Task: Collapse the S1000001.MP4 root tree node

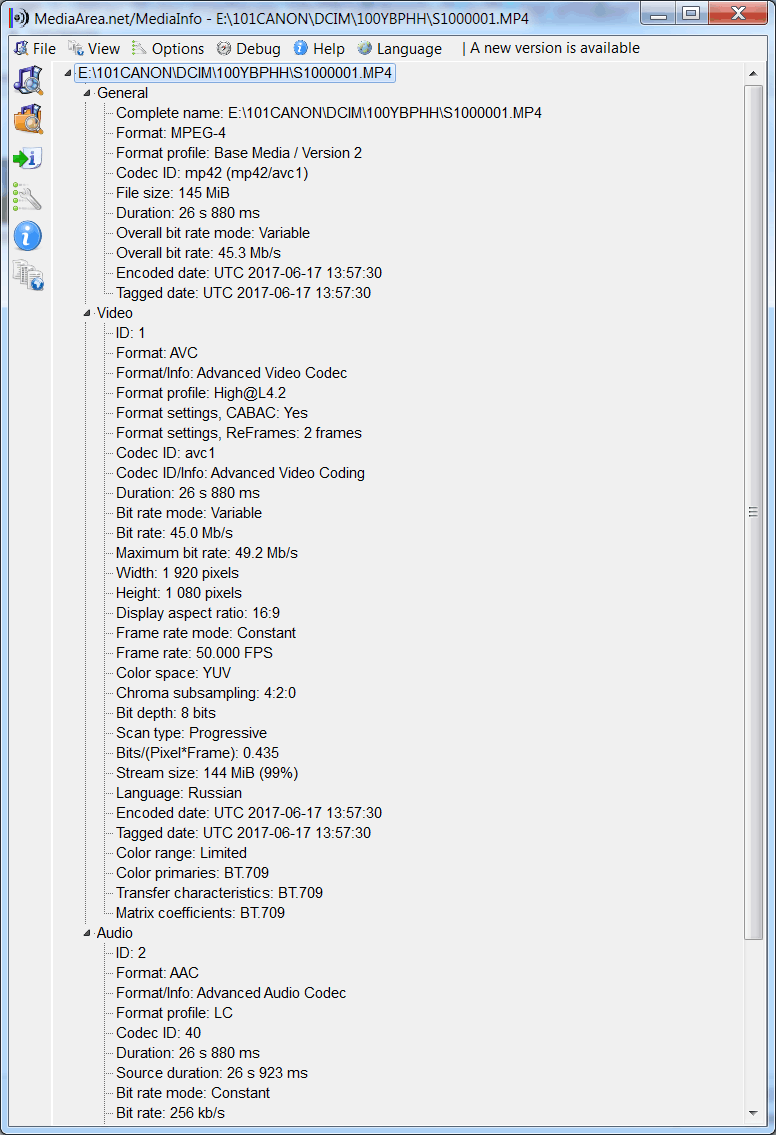Action: [67, 73]
